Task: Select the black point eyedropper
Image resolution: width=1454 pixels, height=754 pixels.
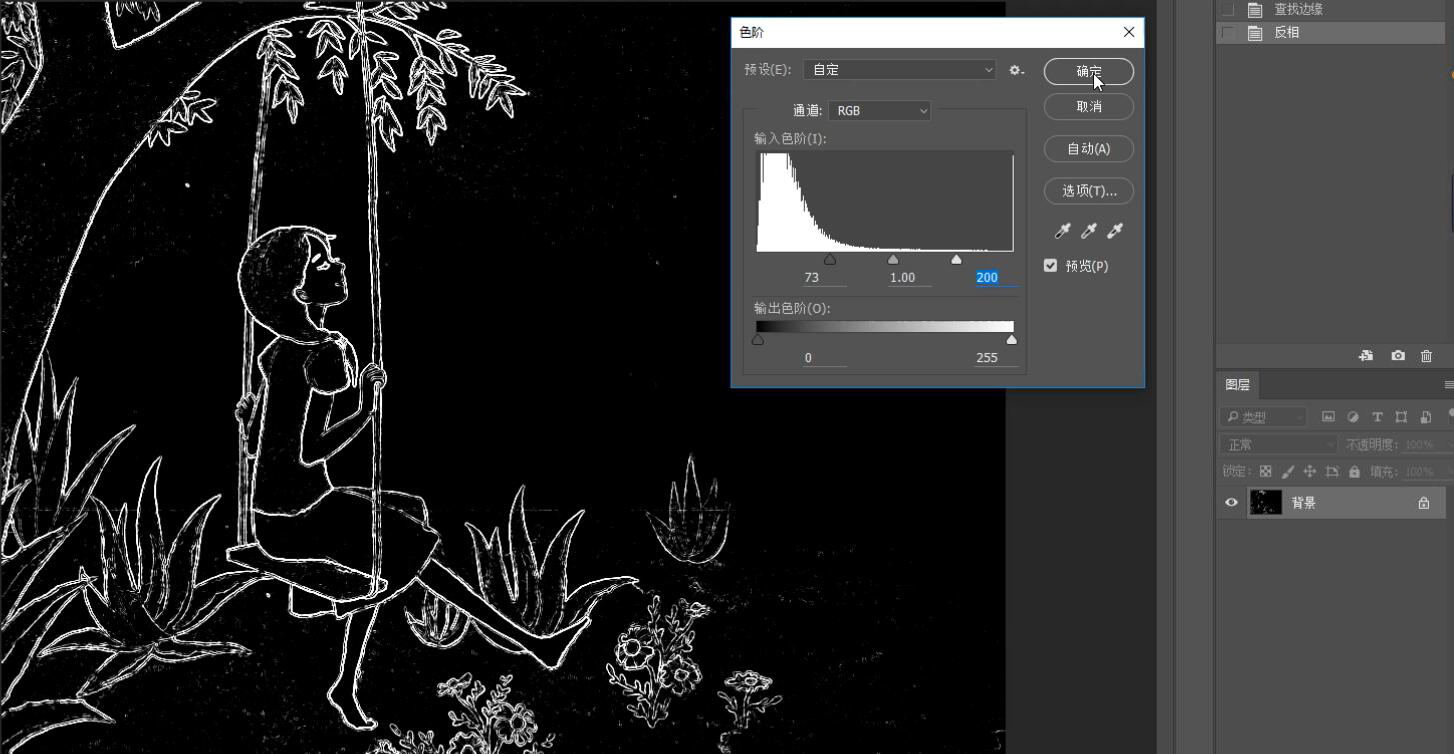Action: [x=1063, y=231]
